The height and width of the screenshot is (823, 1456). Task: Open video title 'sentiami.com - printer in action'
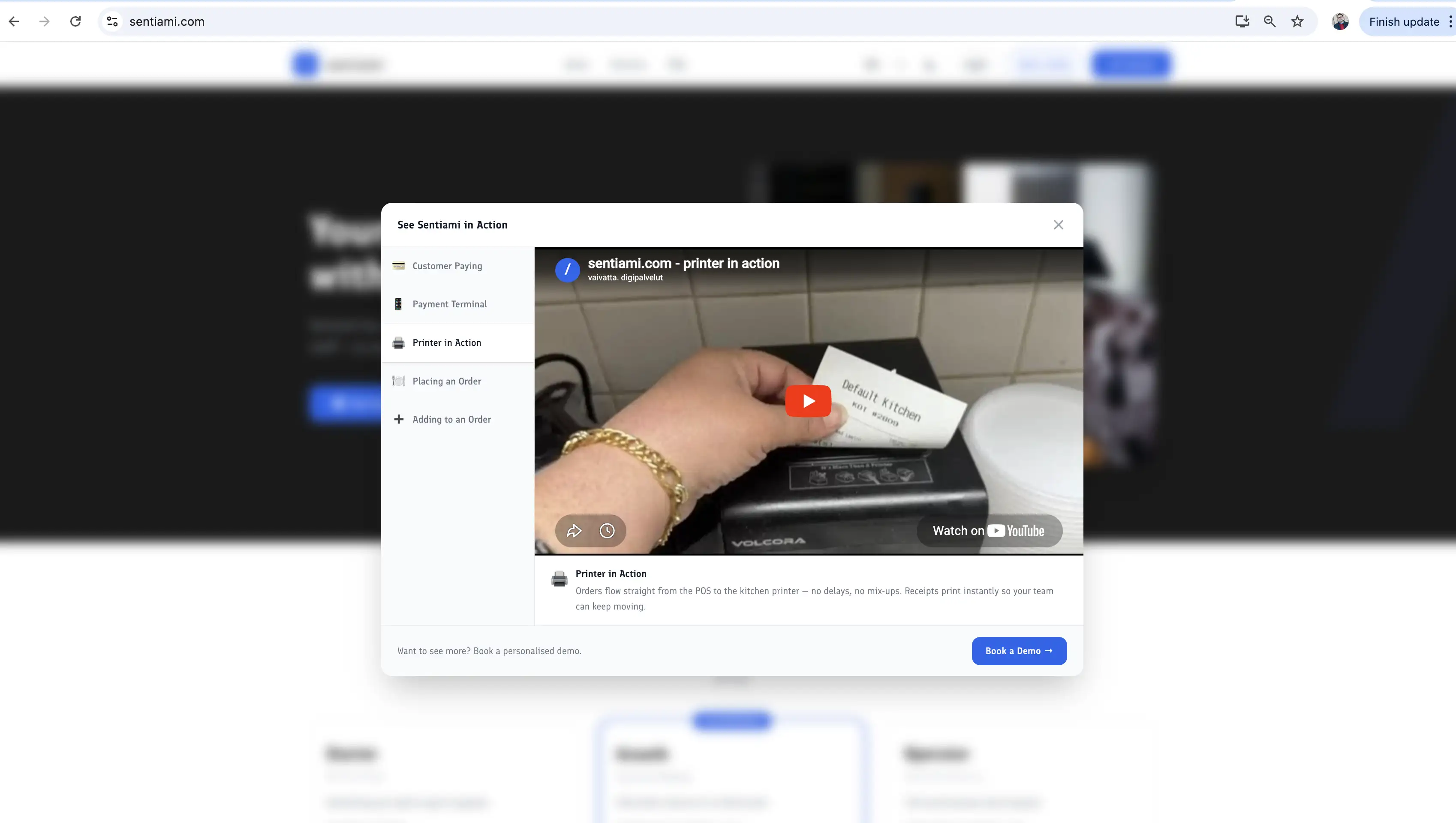coord(683,264)
